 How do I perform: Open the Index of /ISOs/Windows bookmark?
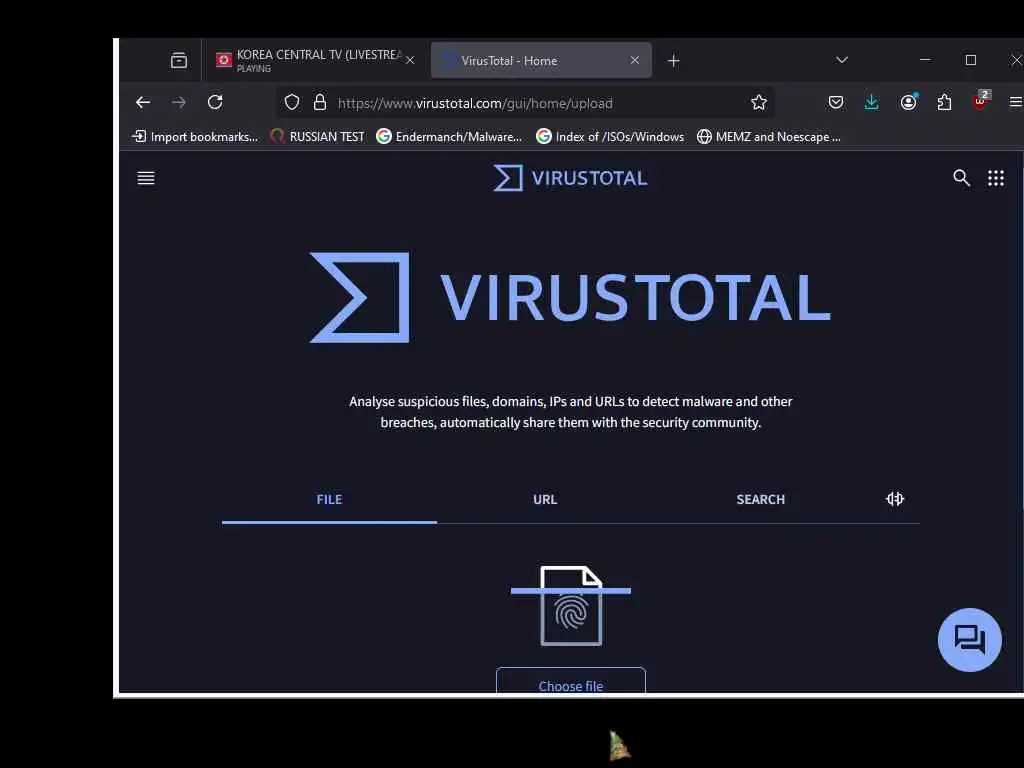[x=610, y=136]
